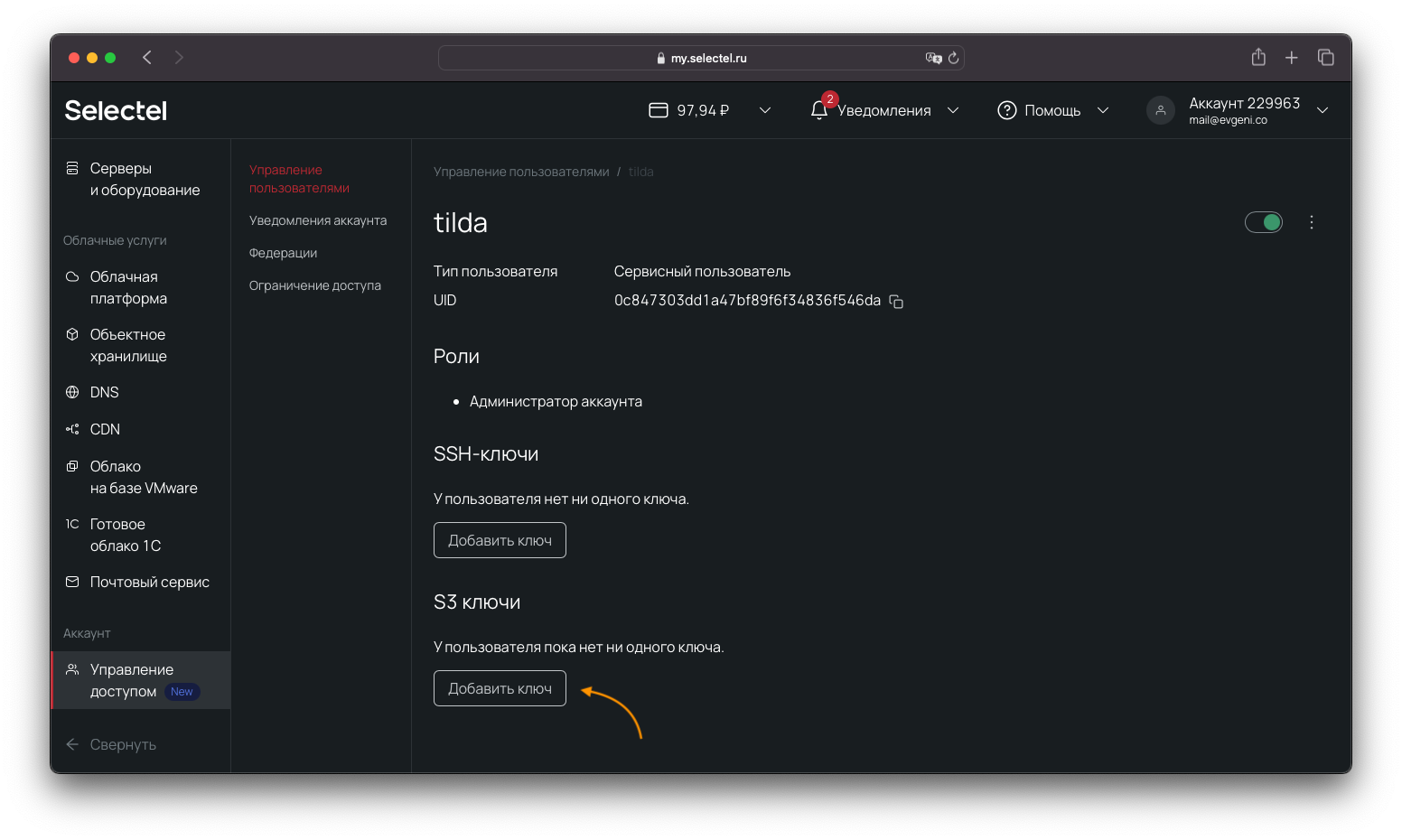
Task: Click the help question mark icon
Action: (1007, 110)
